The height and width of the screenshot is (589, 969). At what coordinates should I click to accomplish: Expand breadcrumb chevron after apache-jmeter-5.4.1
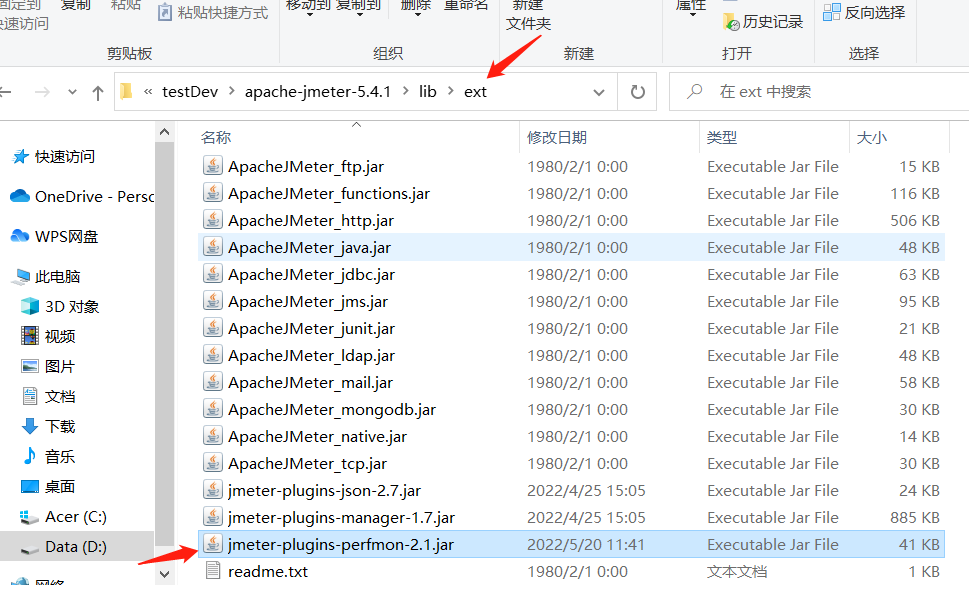tap(405, 91)
